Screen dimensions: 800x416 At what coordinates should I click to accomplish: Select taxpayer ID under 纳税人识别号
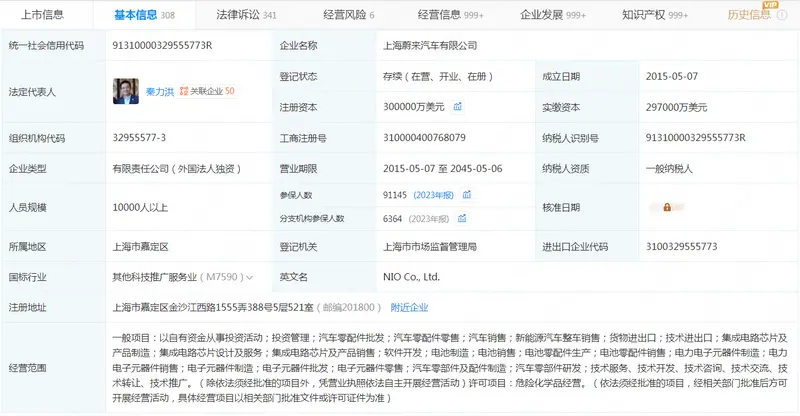(696, 138)
